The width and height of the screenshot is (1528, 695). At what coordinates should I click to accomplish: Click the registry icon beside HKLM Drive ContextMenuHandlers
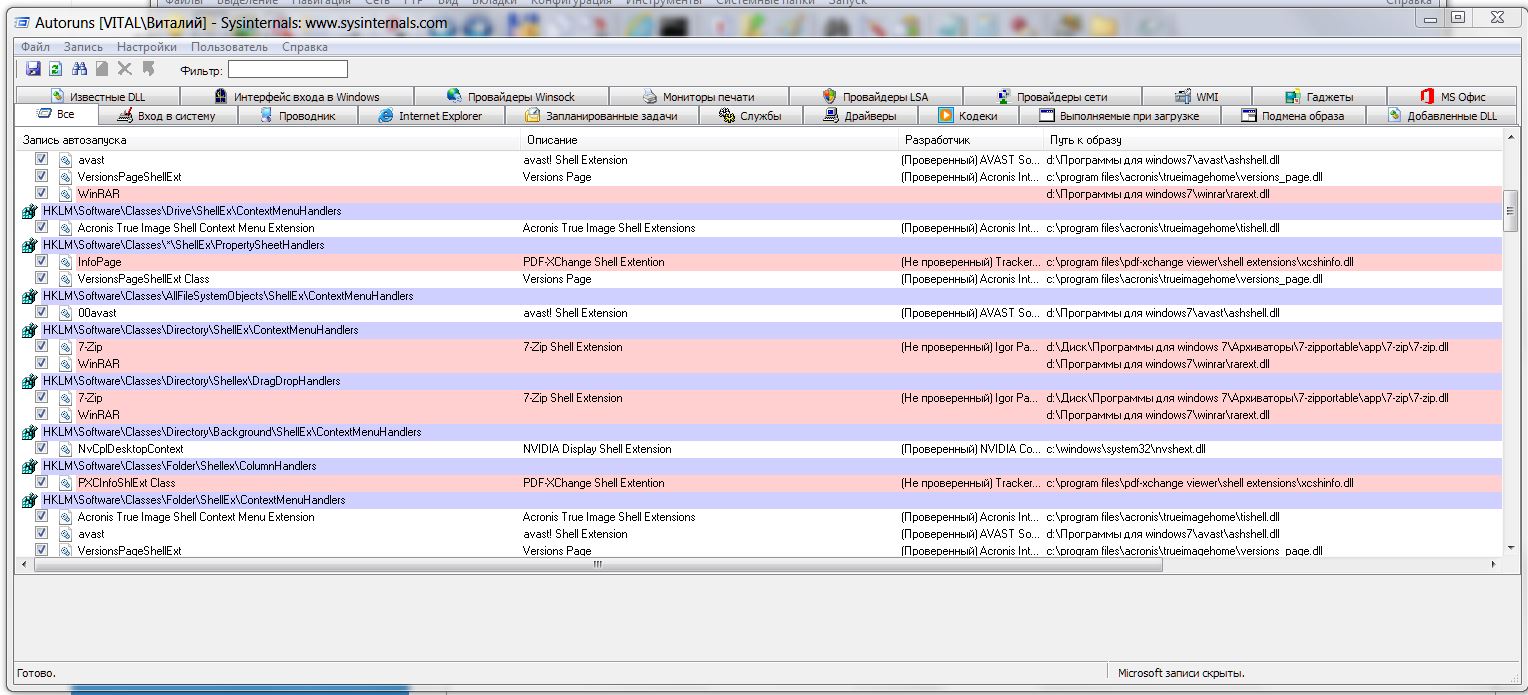coord(30,211)
